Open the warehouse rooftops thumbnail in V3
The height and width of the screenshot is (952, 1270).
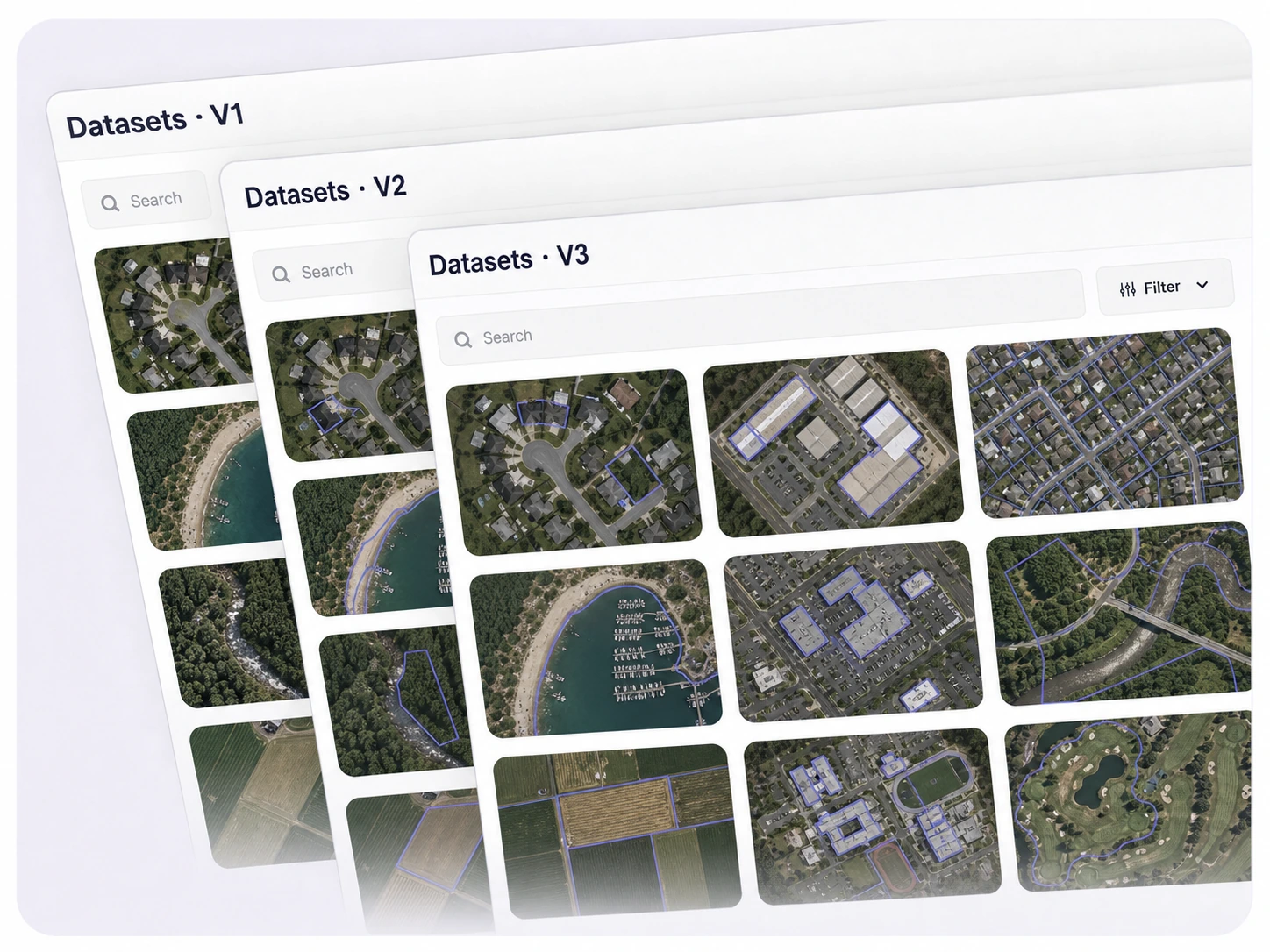(x=831, y=443)
